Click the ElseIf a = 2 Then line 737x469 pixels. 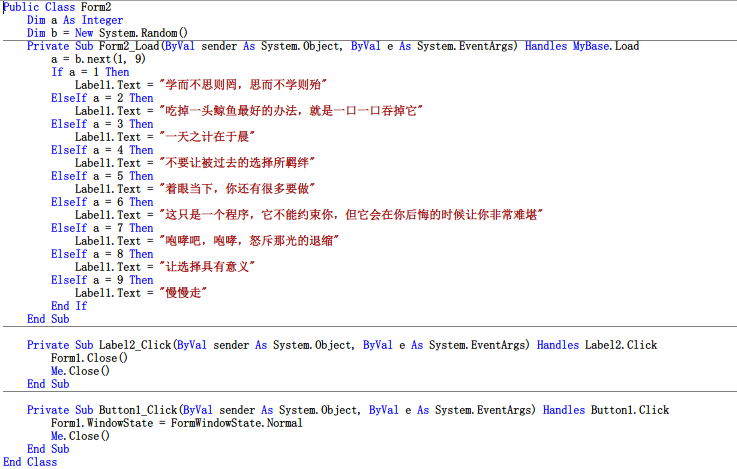tap(102, 98)
